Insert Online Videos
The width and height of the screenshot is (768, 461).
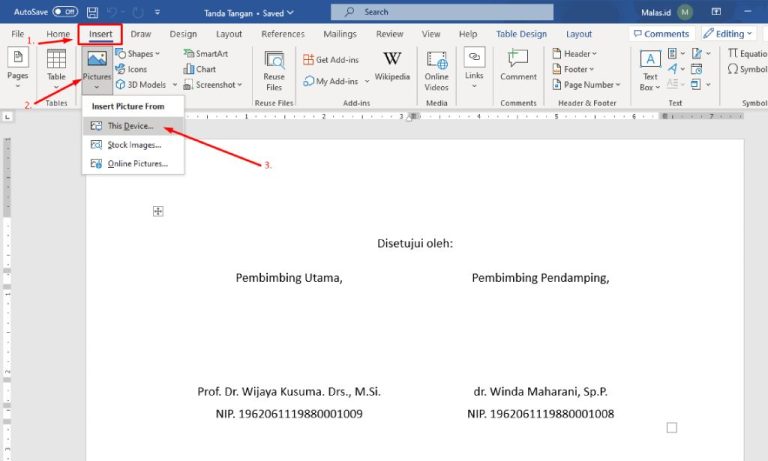click(436, 71)
